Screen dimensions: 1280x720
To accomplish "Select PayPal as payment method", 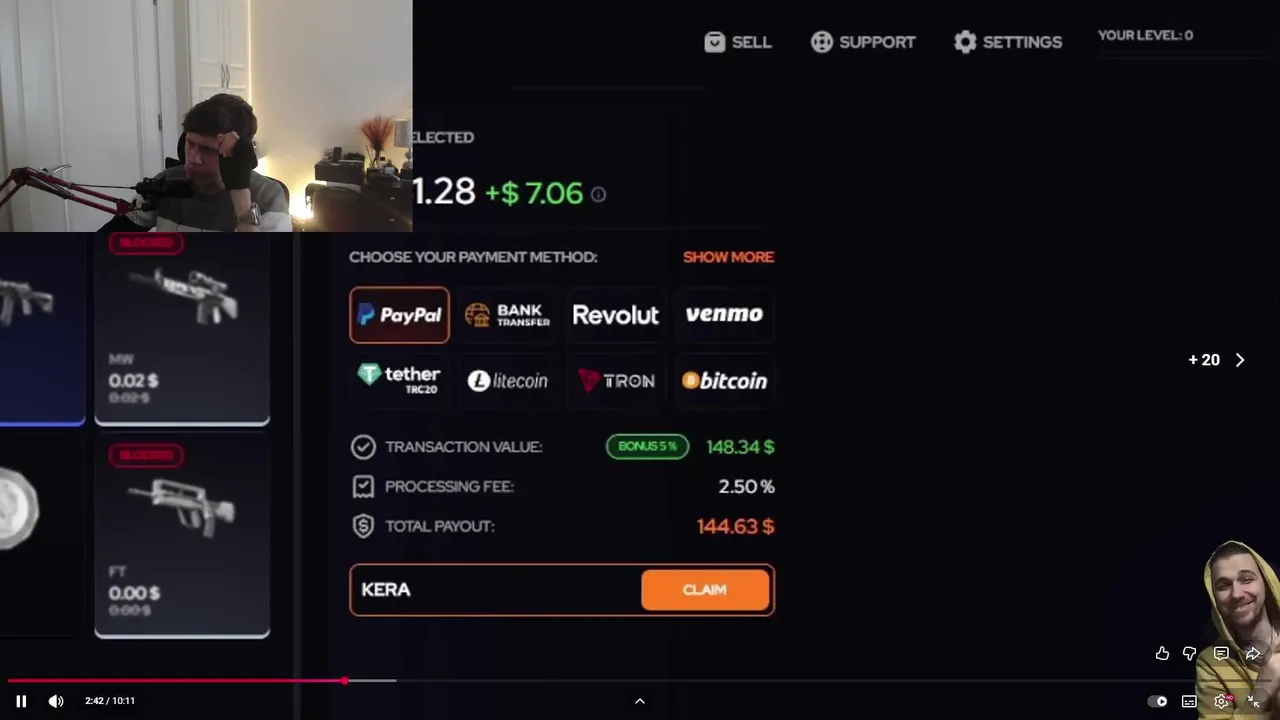I will [399, 315].
